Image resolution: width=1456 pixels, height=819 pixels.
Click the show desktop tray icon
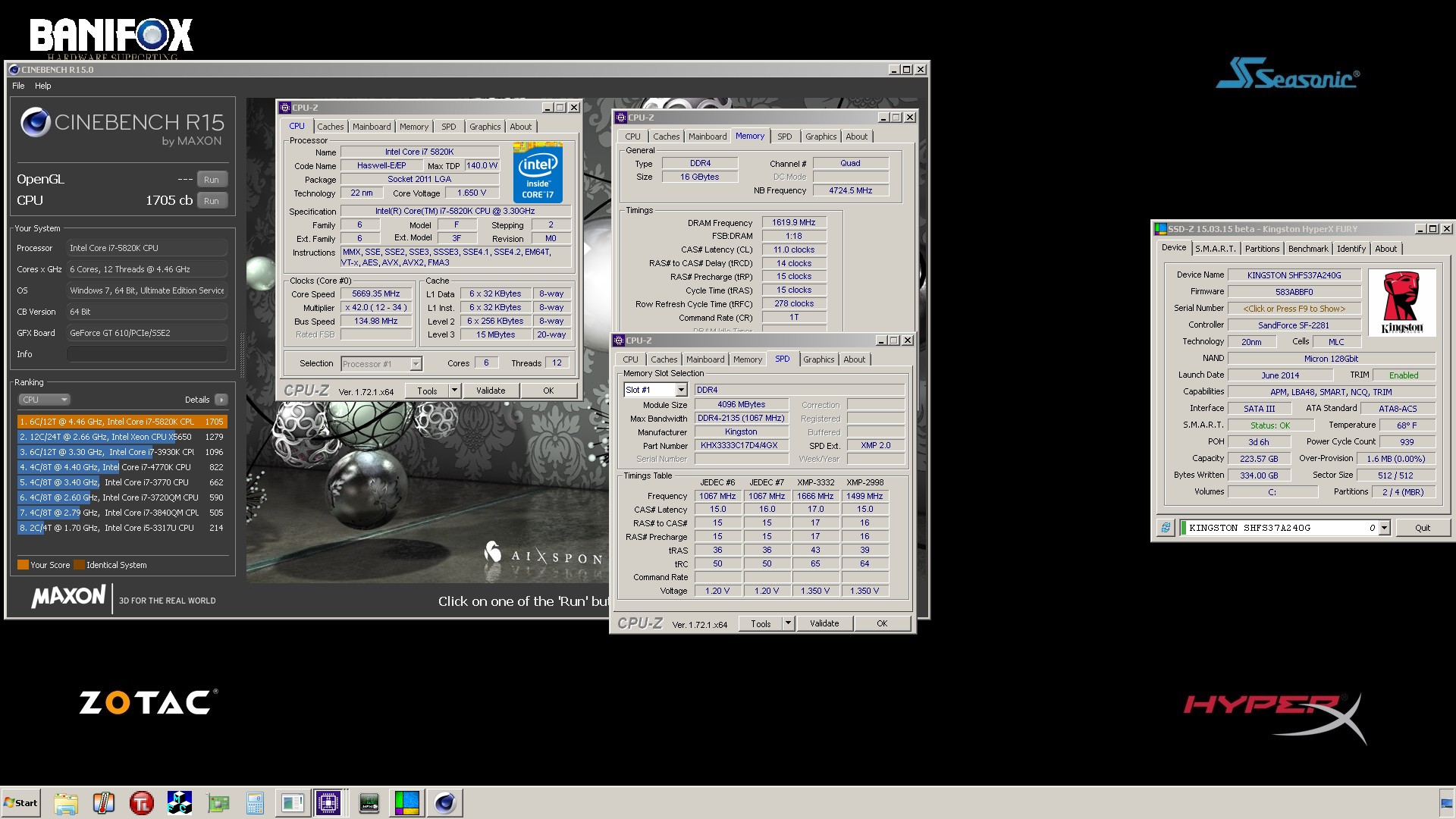coord(1446,804)
